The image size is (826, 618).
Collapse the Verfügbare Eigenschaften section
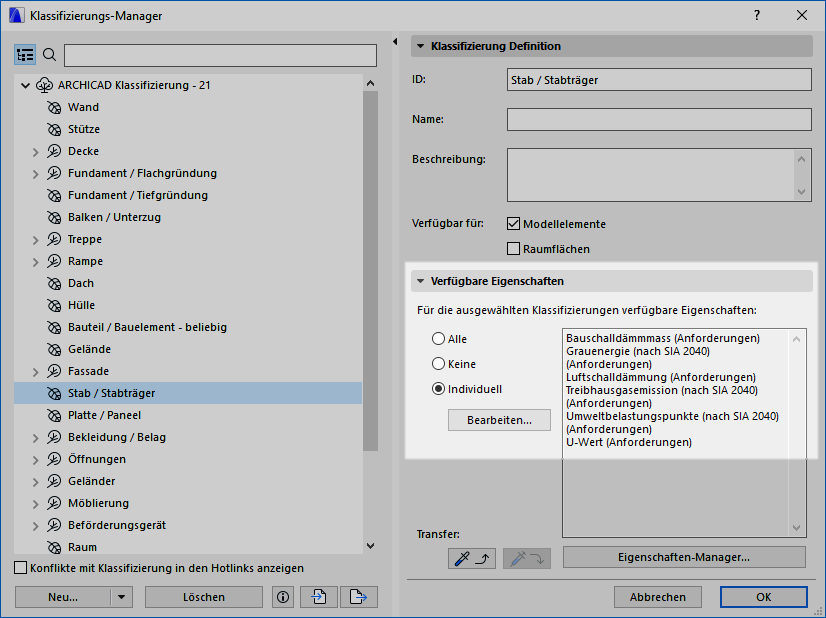click(420, 281)
